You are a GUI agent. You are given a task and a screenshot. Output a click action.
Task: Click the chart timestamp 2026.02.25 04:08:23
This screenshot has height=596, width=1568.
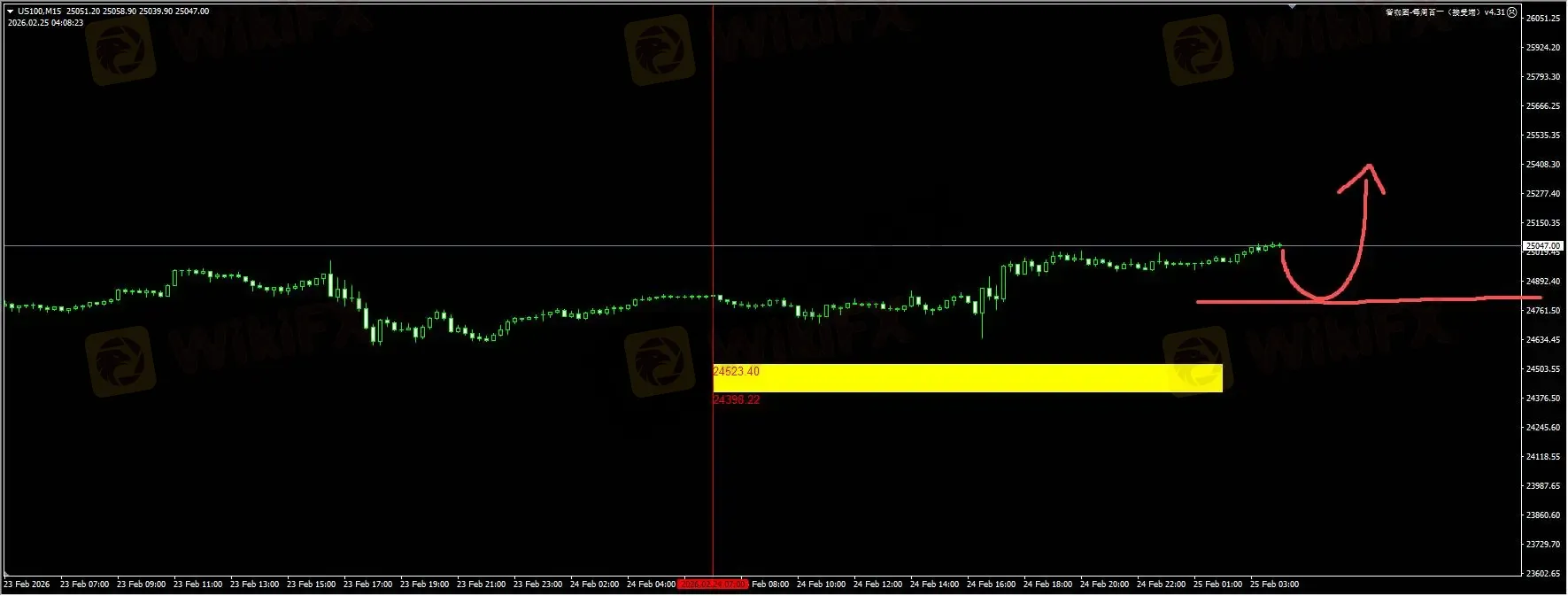(x=45, y=23)
